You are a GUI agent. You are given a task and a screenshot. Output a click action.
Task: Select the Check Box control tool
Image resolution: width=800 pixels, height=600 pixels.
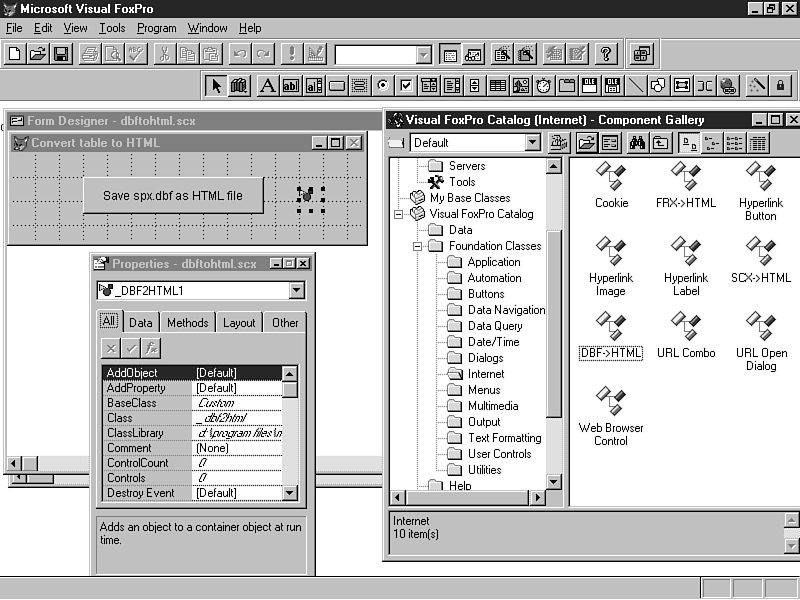tap(406, 86)
